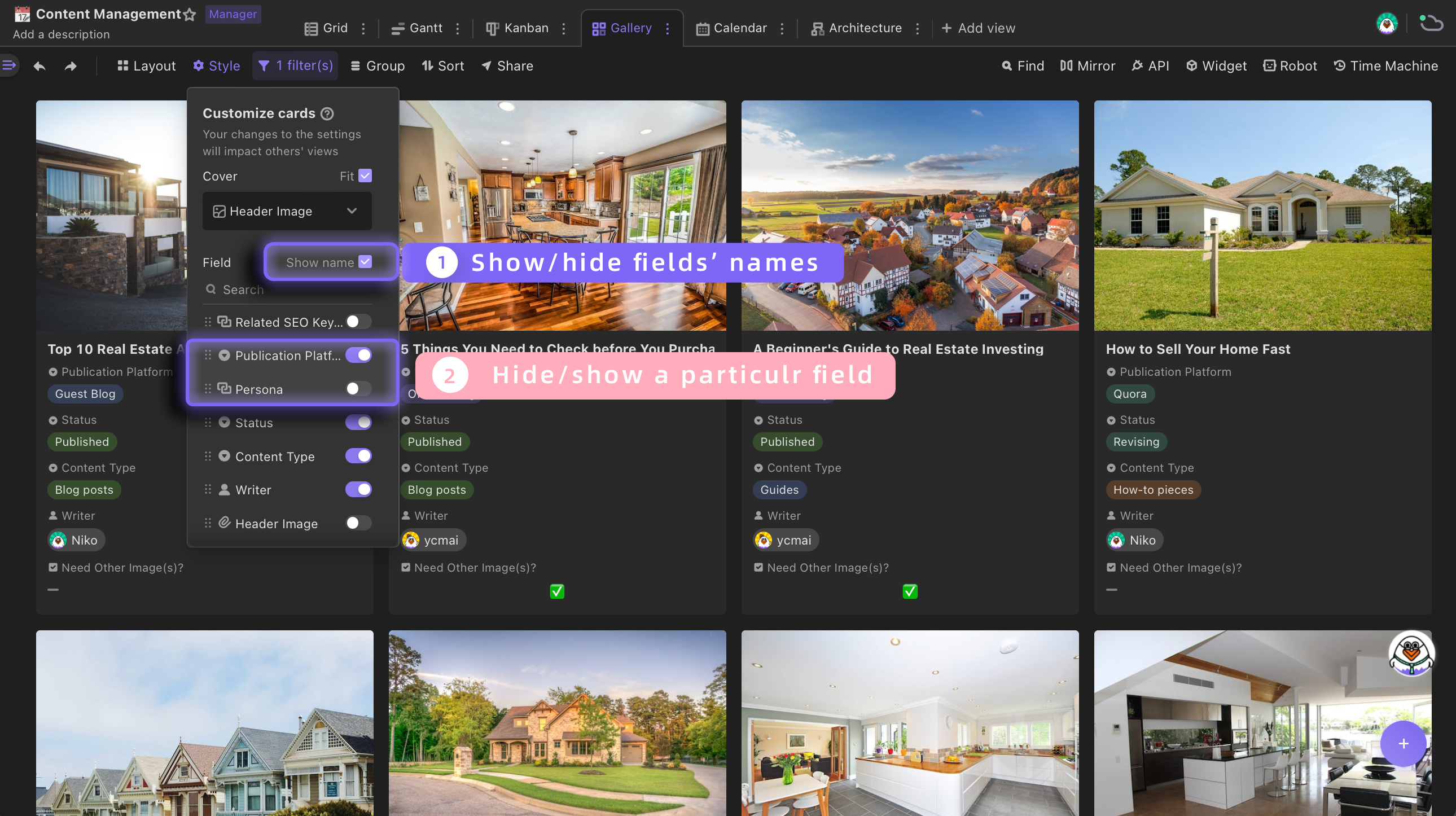Turn off the Status field toggle
The image size is (1456, 816).
[358, 423]
